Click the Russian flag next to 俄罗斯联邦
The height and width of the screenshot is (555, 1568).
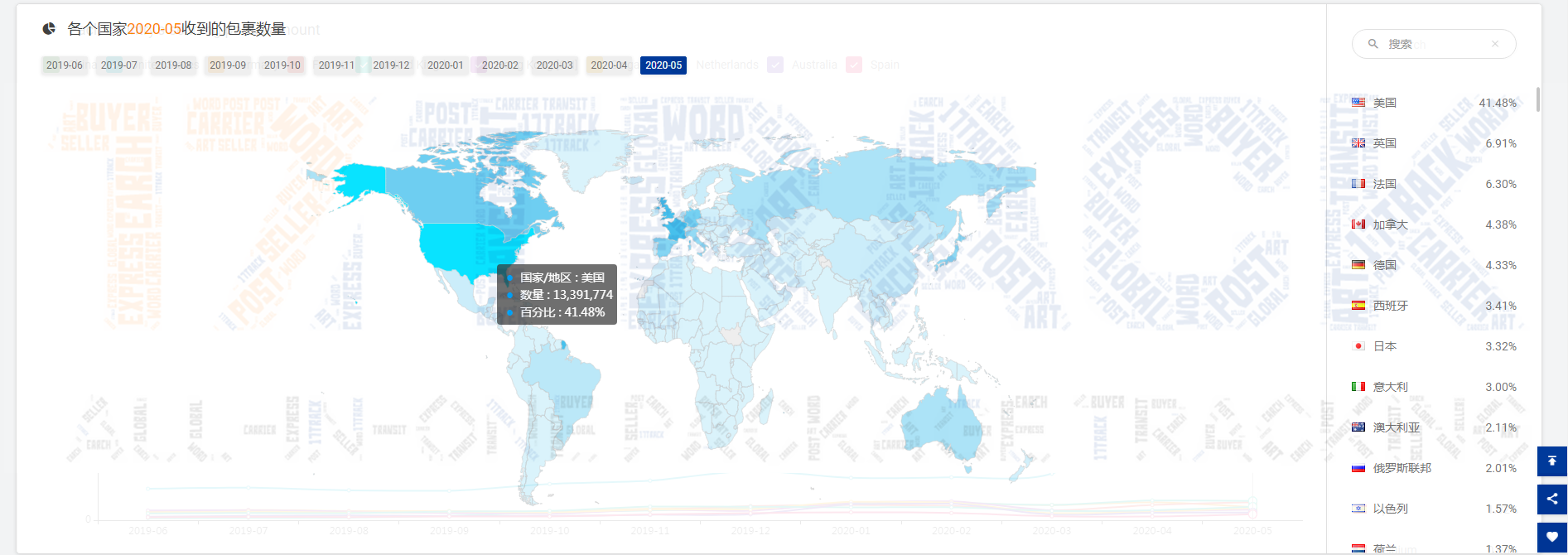(1358, 468)
